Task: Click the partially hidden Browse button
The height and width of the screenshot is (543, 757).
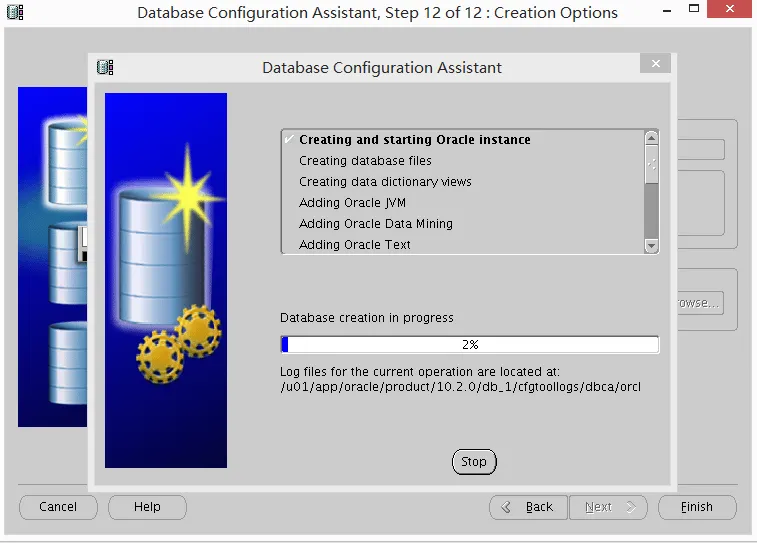Action: point(701,303)
